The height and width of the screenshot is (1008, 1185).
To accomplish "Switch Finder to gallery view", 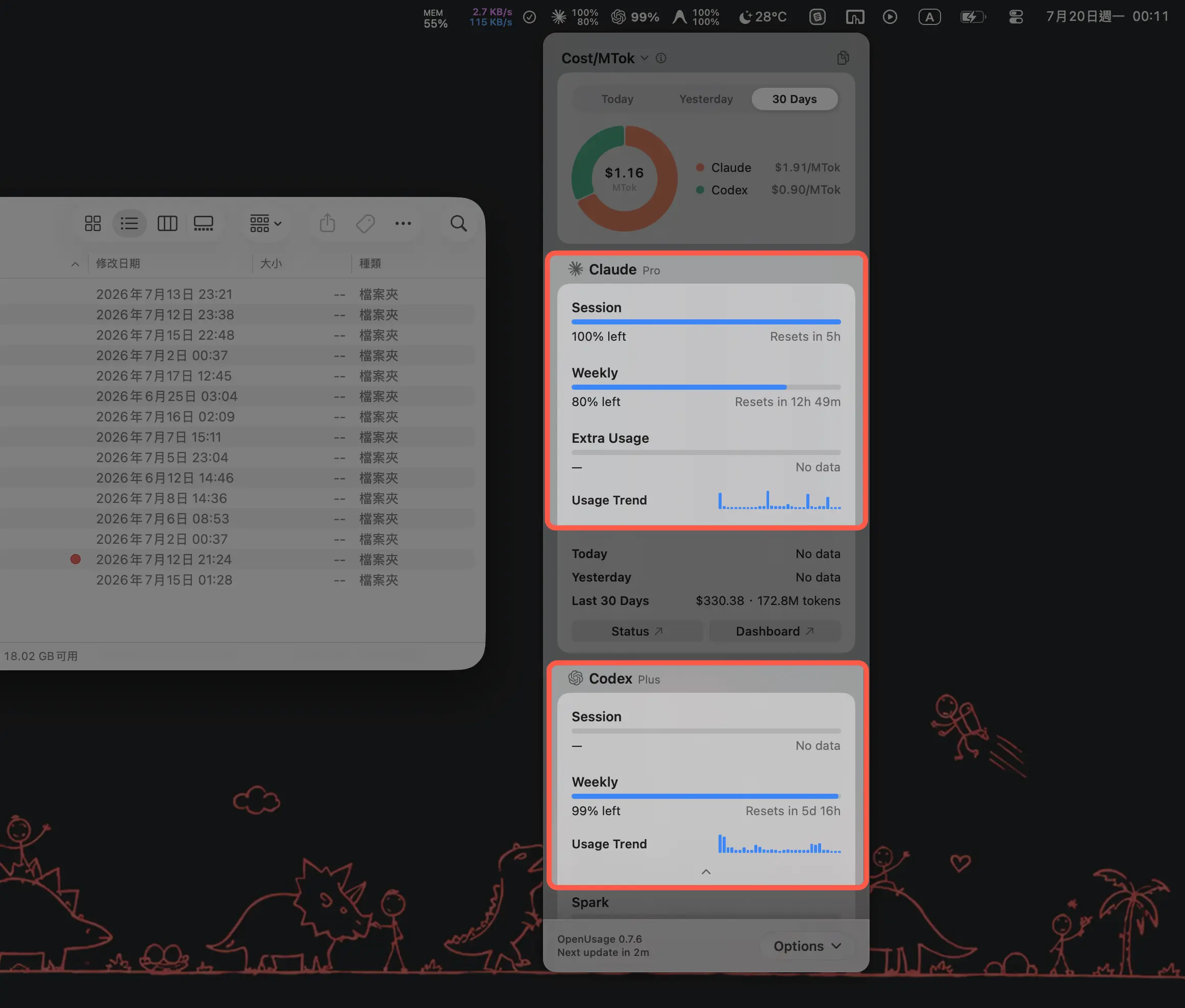I will pos(204,223).
